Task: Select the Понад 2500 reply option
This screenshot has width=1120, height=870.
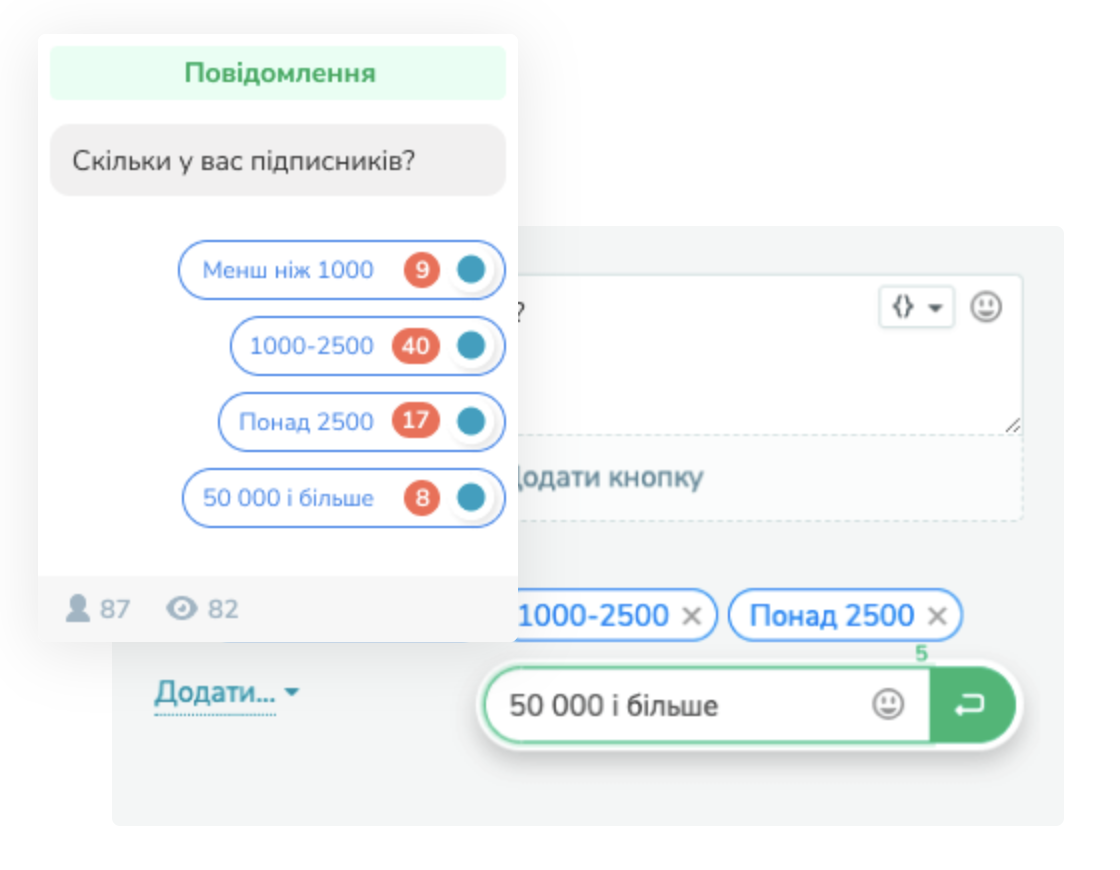Action: pyautogui.click(x=306, y=422)
